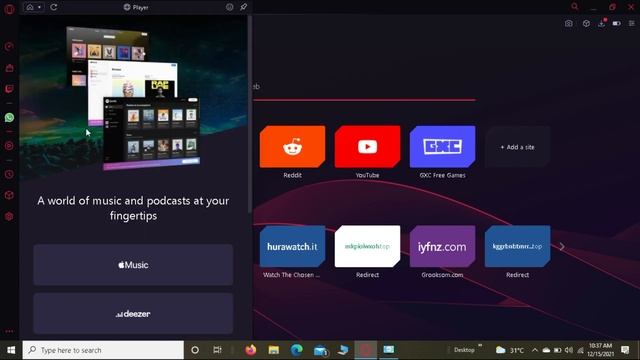Click the bag-shaped sidebar icon below GX Control

pyautogui.click(x=9, y=68)
